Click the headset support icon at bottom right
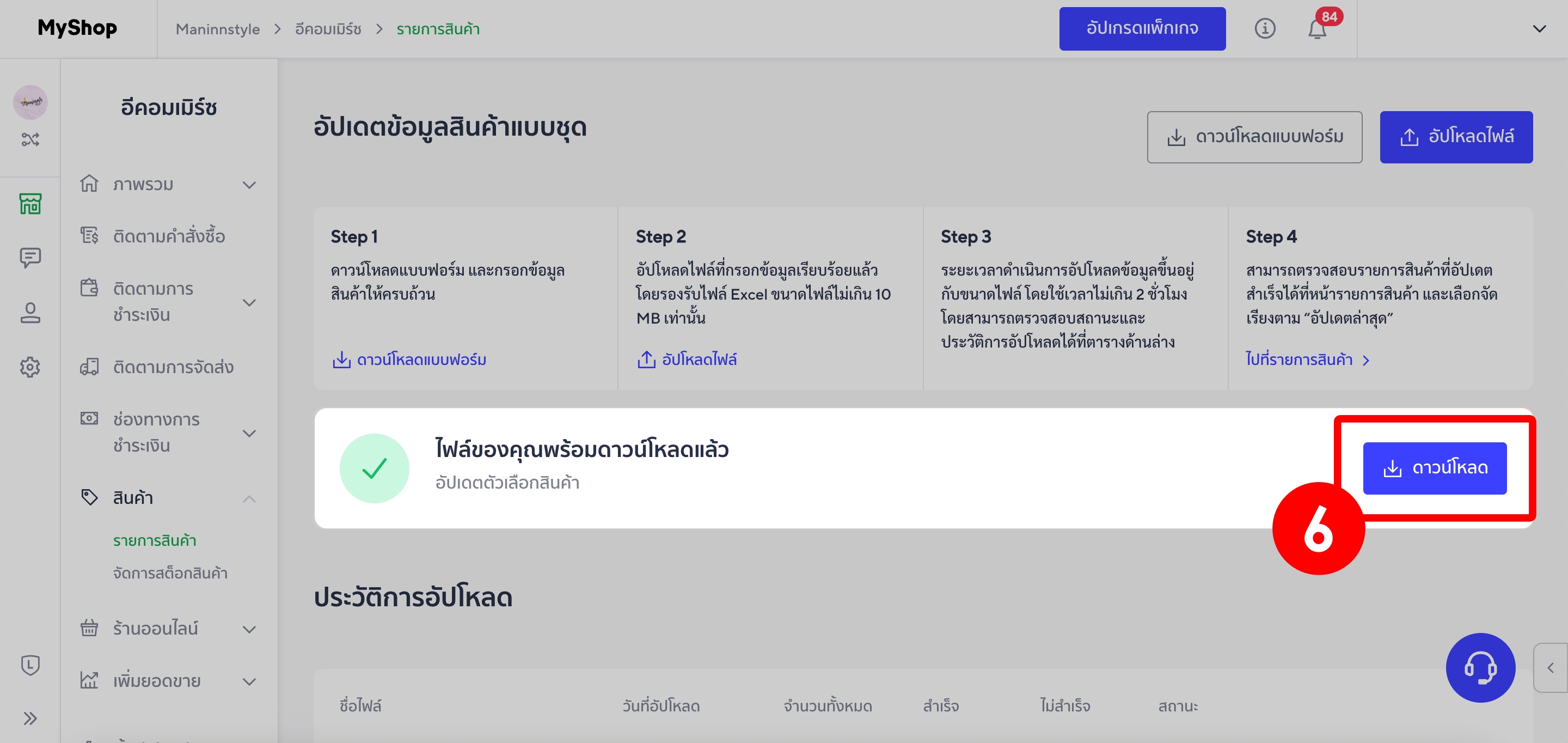This screenshot has width=1568, height=743. click(x=1482, y=667)
